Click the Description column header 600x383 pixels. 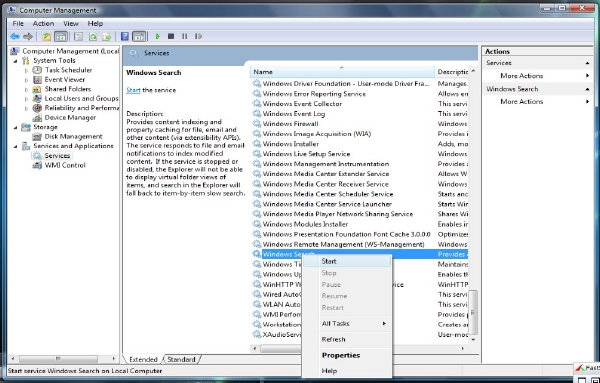click(x=452, y=72)
